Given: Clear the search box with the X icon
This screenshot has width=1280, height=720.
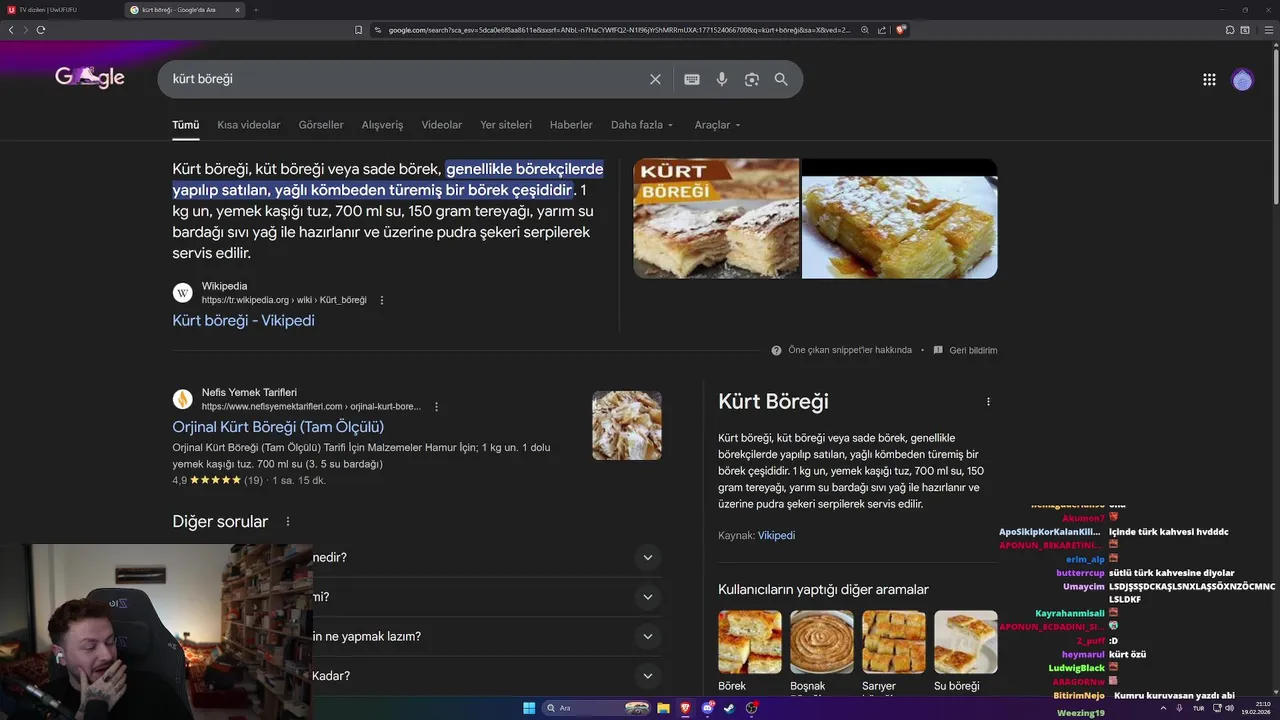Looking at the screenshot, I should [x=655, y=79].
